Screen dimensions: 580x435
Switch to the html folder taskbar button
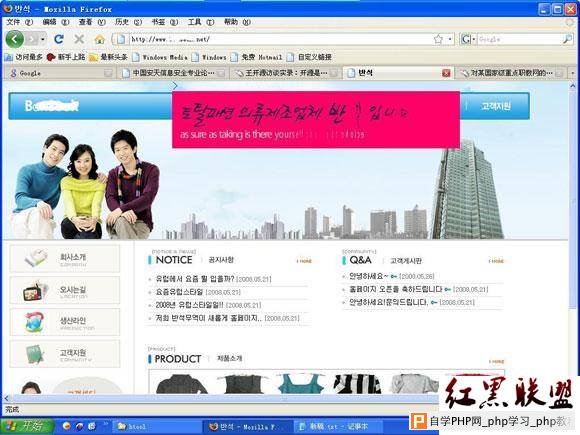155,426
